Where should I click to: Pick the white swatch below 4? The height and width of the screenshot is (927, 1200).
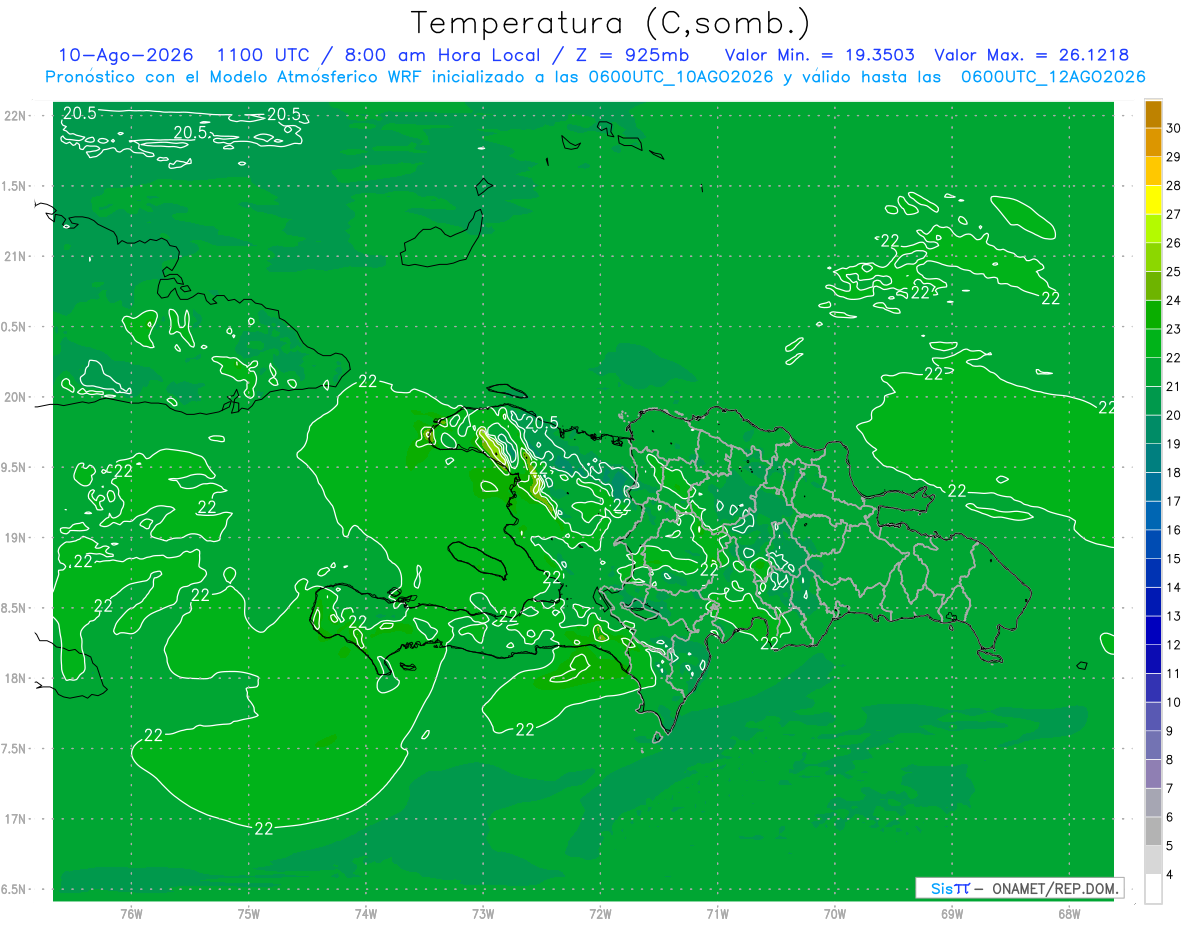pos(1153,889)
